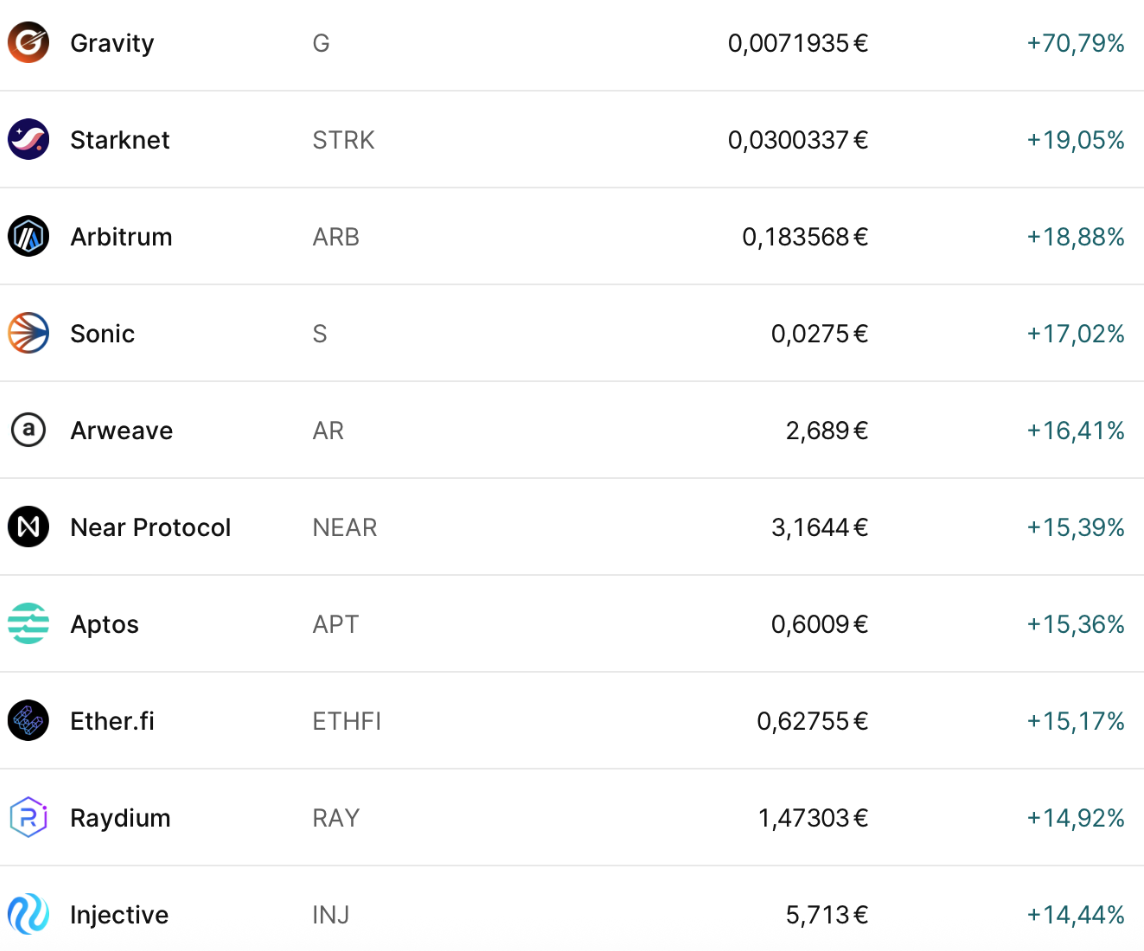Click the Near Protocol logo icon
Screen dimensions: 1144x951
pos(28,527)
